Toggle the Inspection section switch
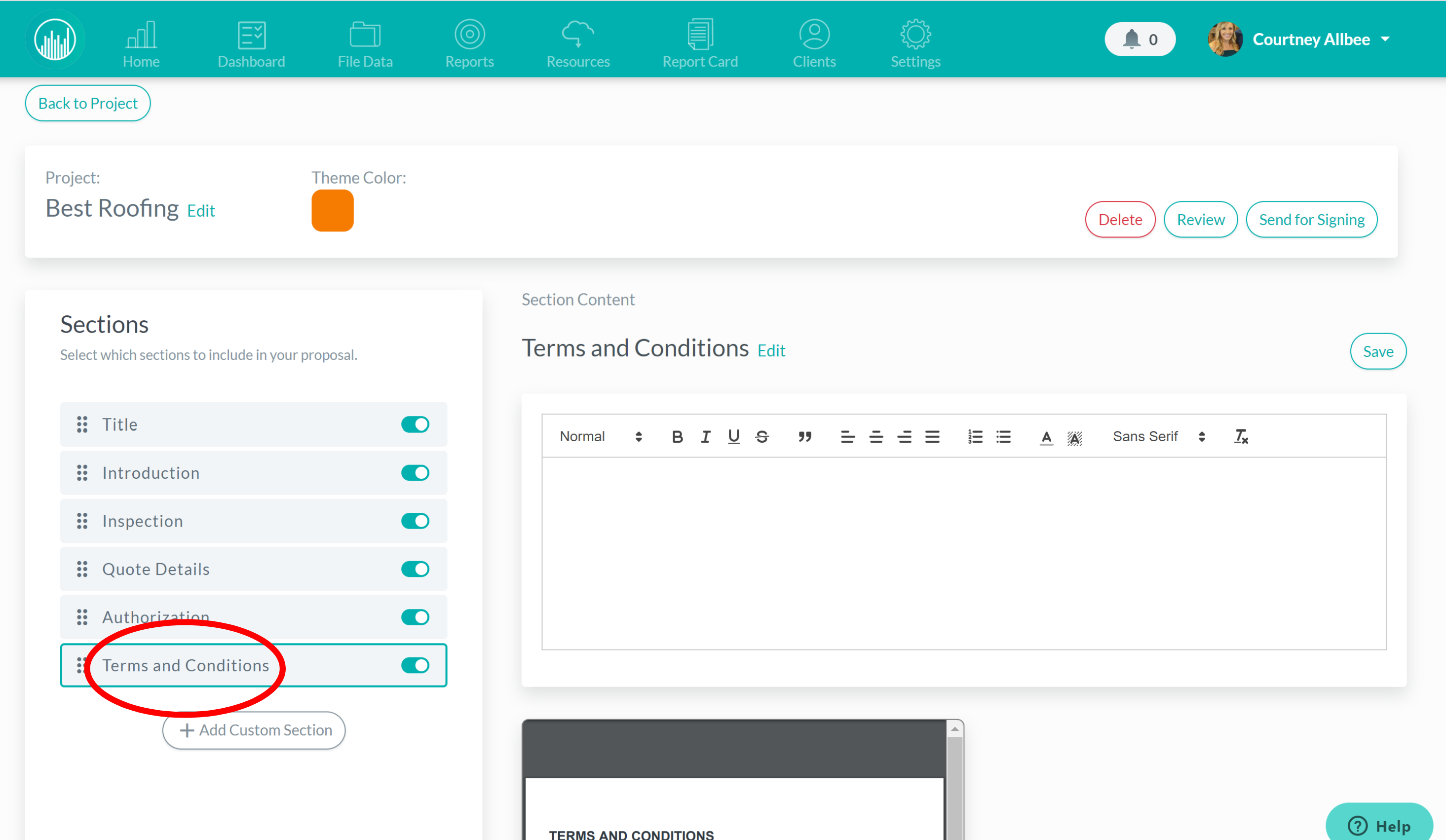The image size is (1446, 840). (x=415, y=521)
